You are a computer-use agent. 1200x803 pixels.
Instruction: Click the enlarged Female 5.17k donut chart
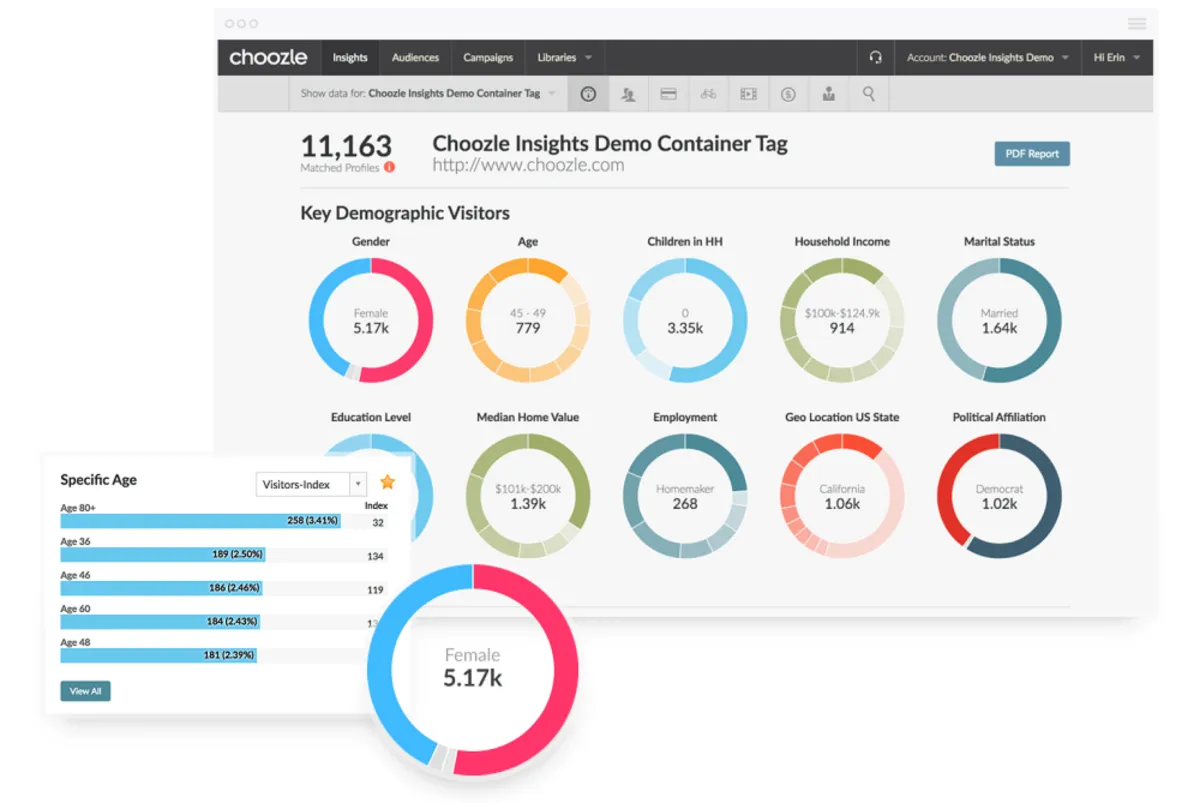click(473, 669)
